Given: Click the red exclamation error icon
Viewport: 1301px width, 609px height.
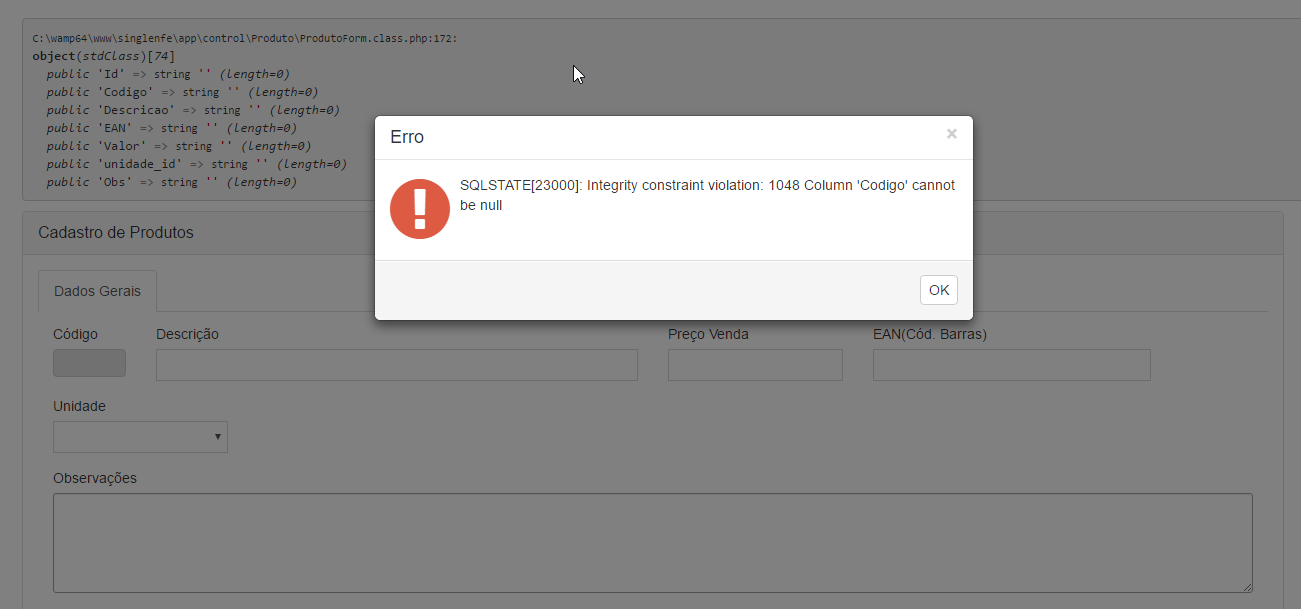Looking at the screenshot, I should pos(420,209).
